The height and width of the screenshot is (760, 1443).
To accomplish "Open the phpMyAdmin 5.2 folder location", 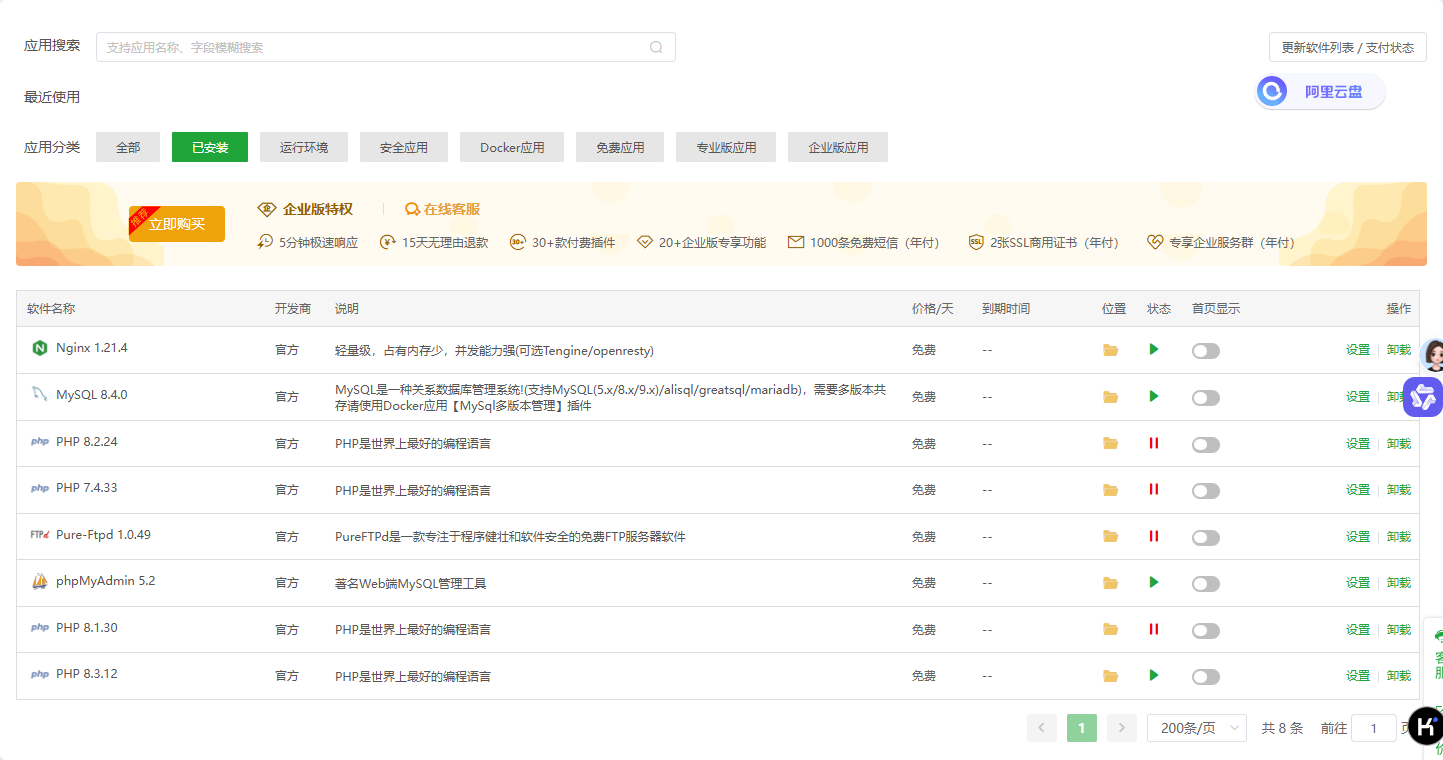I will 1110,583.
